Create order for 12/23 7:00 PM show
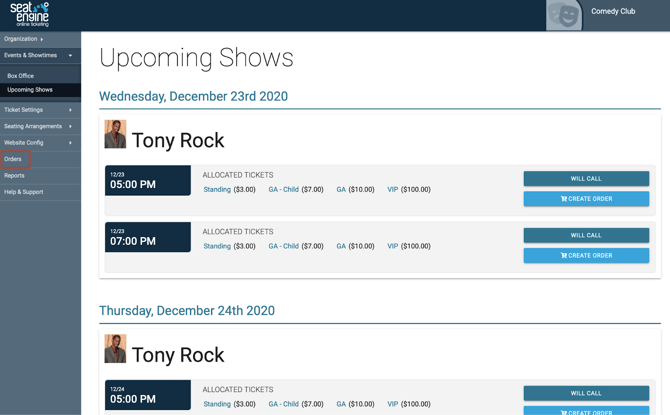Screen dimensions: 670x415 (586, 256)
